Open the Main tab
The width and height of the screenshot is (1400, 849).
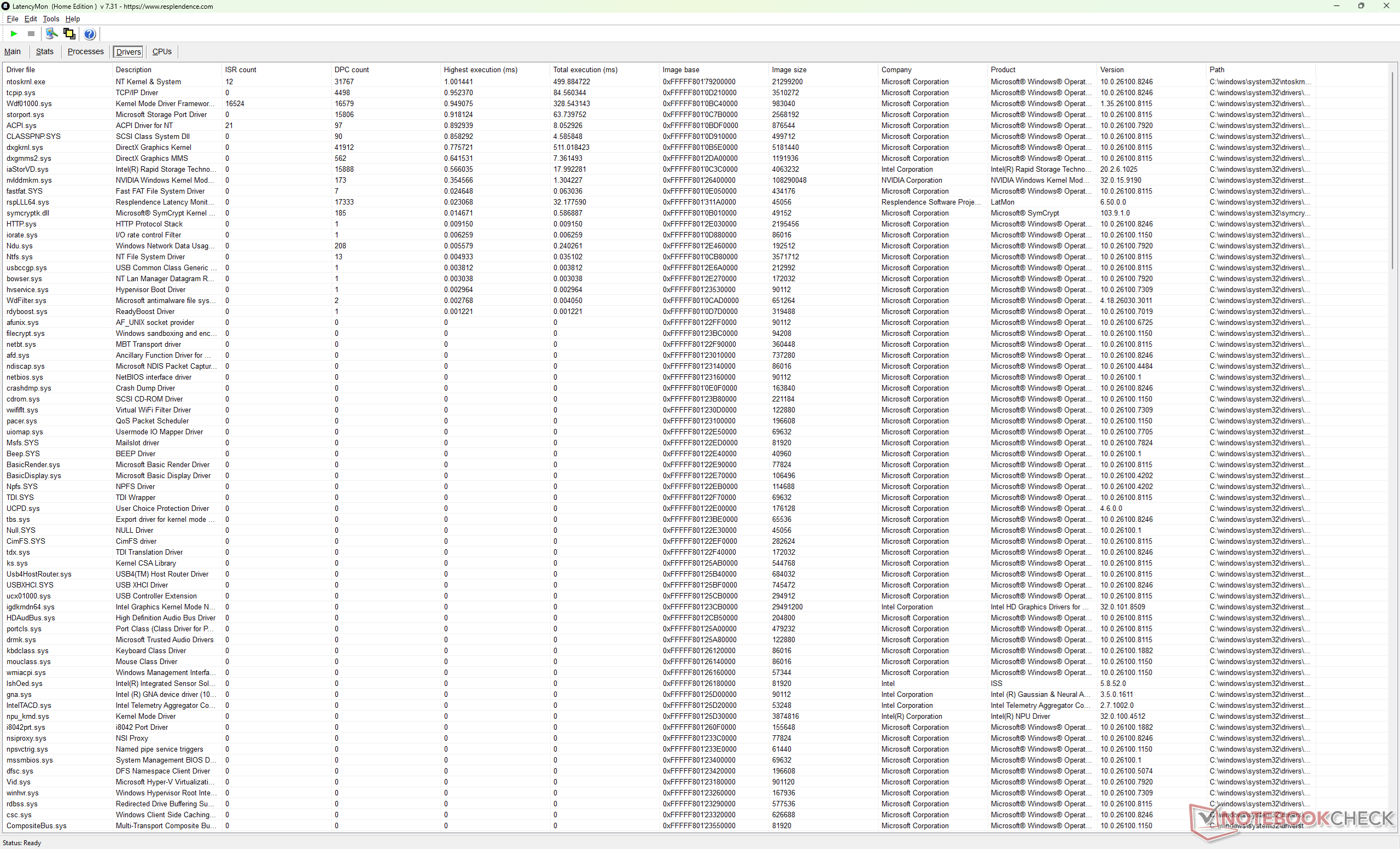pos(13,52)
